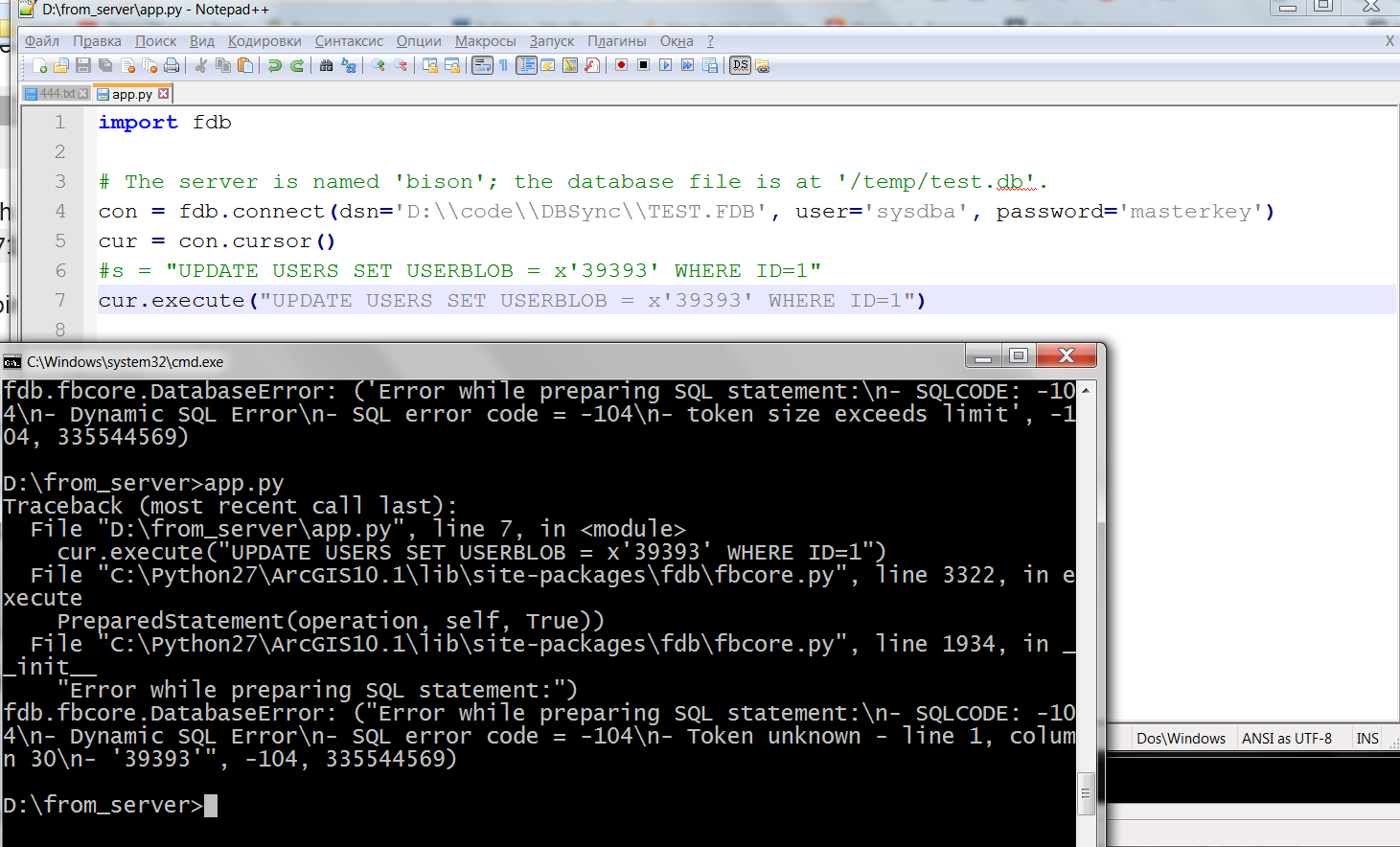This screenshot has width=1400, height=847.
Task: Open Find with the binoculars icon
Action: 327,65
